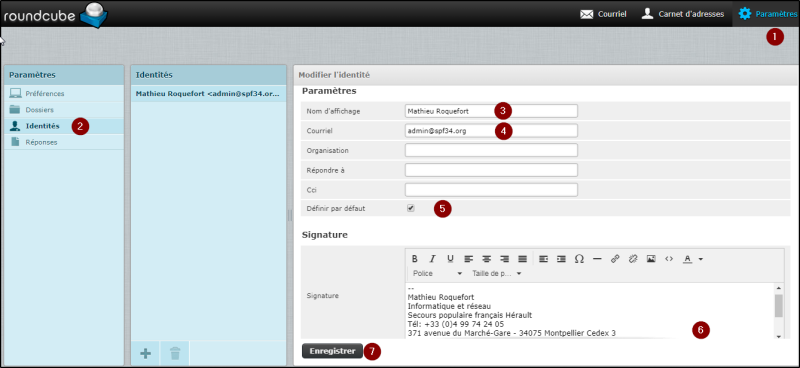Add new identity with plus icon
The height and width of the screenshot is (368, 800).
pyautogui.click(x=145, y=353)
